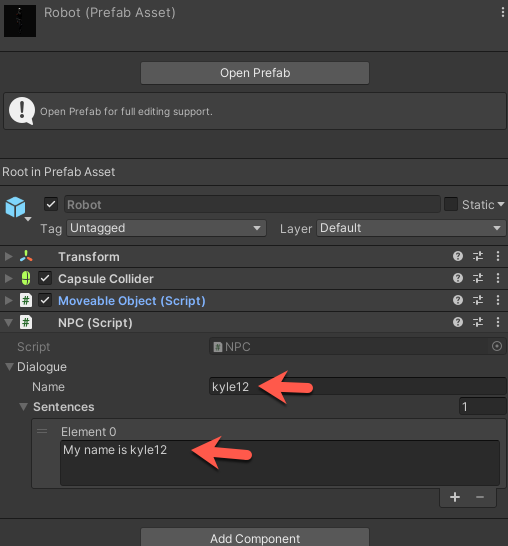Open Transform component help reference

458,256
